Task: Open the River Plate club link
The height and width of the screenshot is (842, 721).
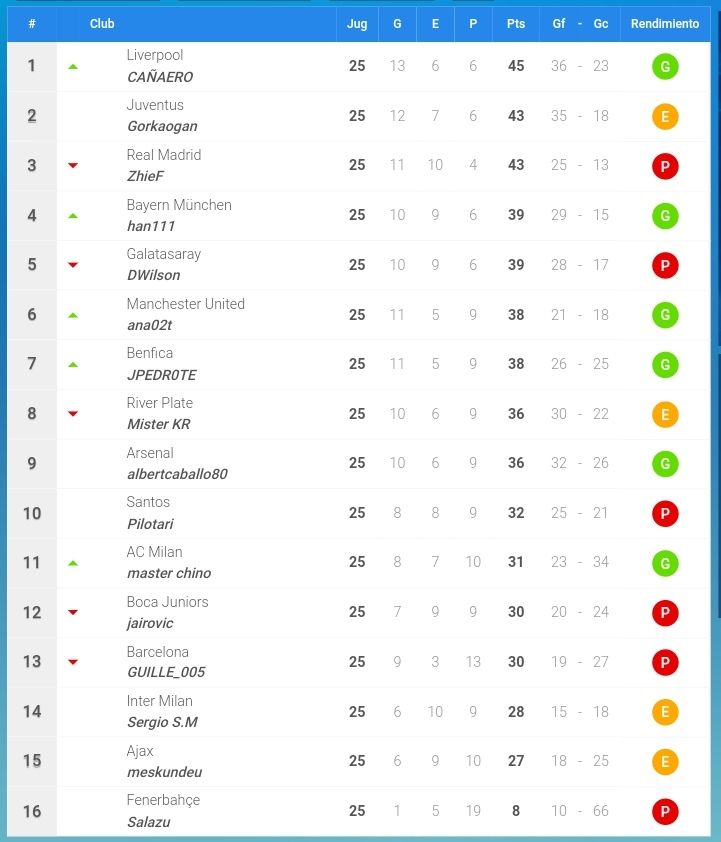Action: (x=159, y=403)
